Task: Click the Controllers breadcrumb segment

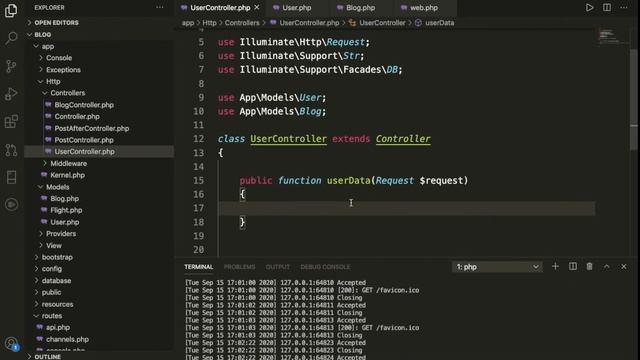Action: click(x=242, y=23)
